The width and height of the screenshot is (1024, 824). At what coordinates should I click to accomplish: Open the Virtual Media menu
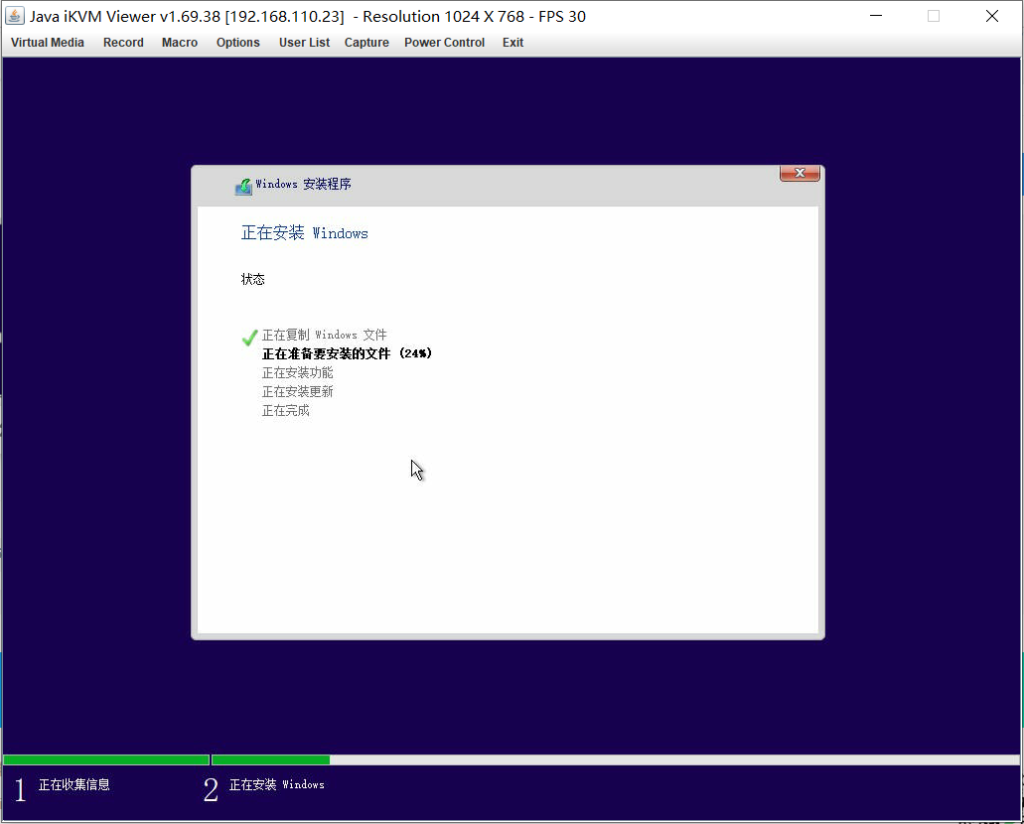click(x=47, y=43)
